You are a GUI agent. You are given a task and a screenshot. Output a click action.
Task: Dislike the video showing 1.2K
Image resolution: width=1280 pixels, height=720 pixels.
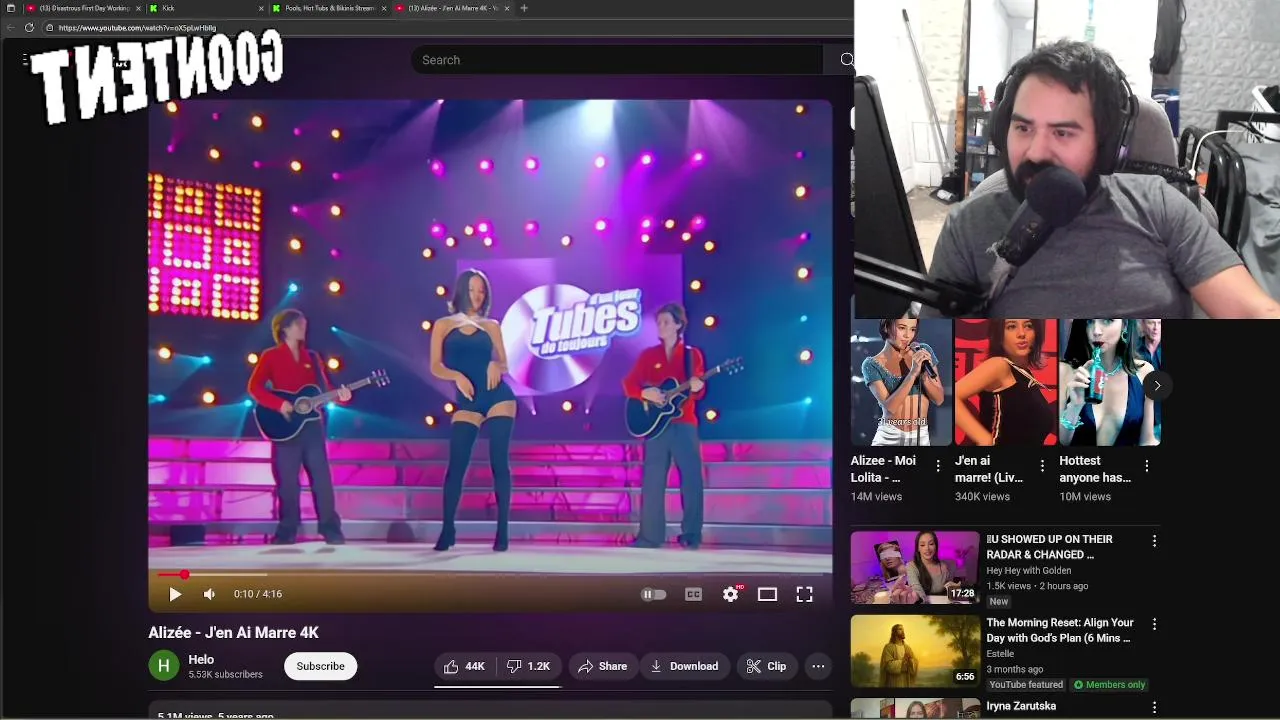528,666
